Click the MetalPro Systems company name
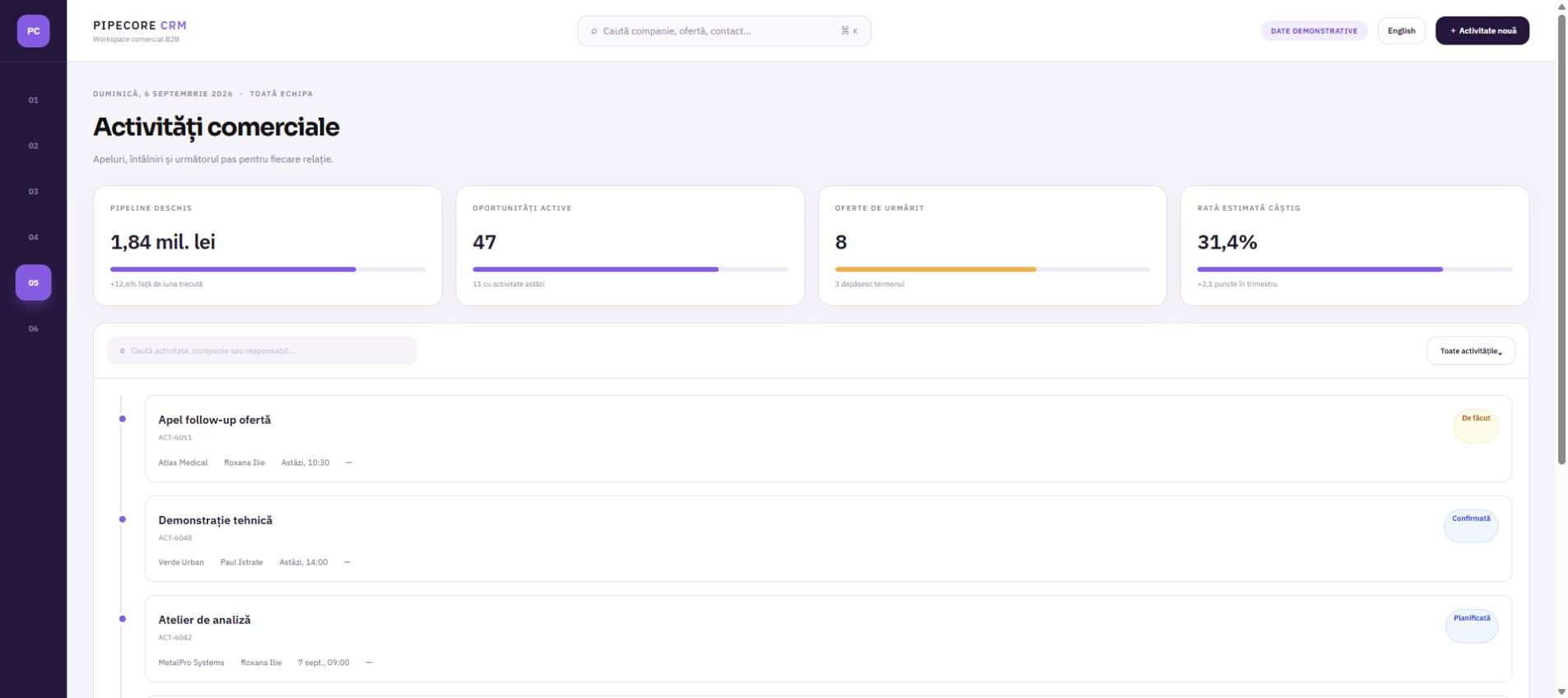The image size is (1568, 698). [191, 663]
